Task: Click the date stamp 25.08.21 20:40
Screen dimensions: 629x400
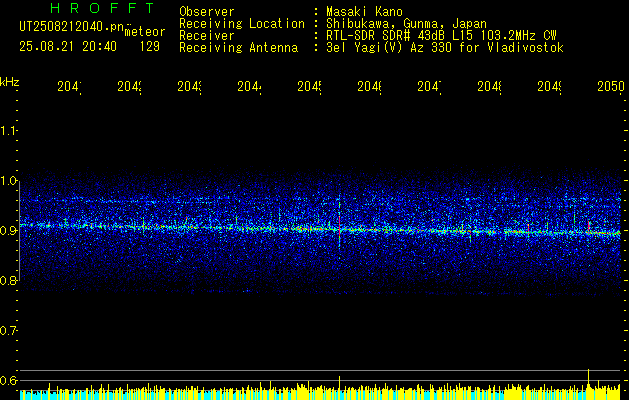Action: [x=68, y=47]
